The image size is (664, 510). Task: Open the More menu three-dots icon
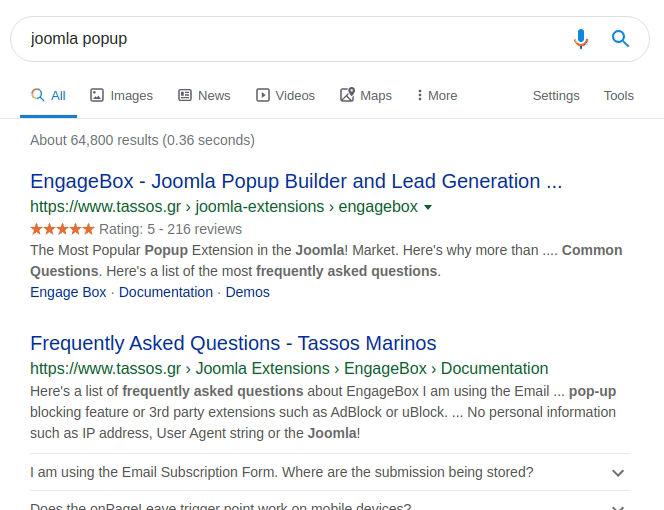point(419,95)
